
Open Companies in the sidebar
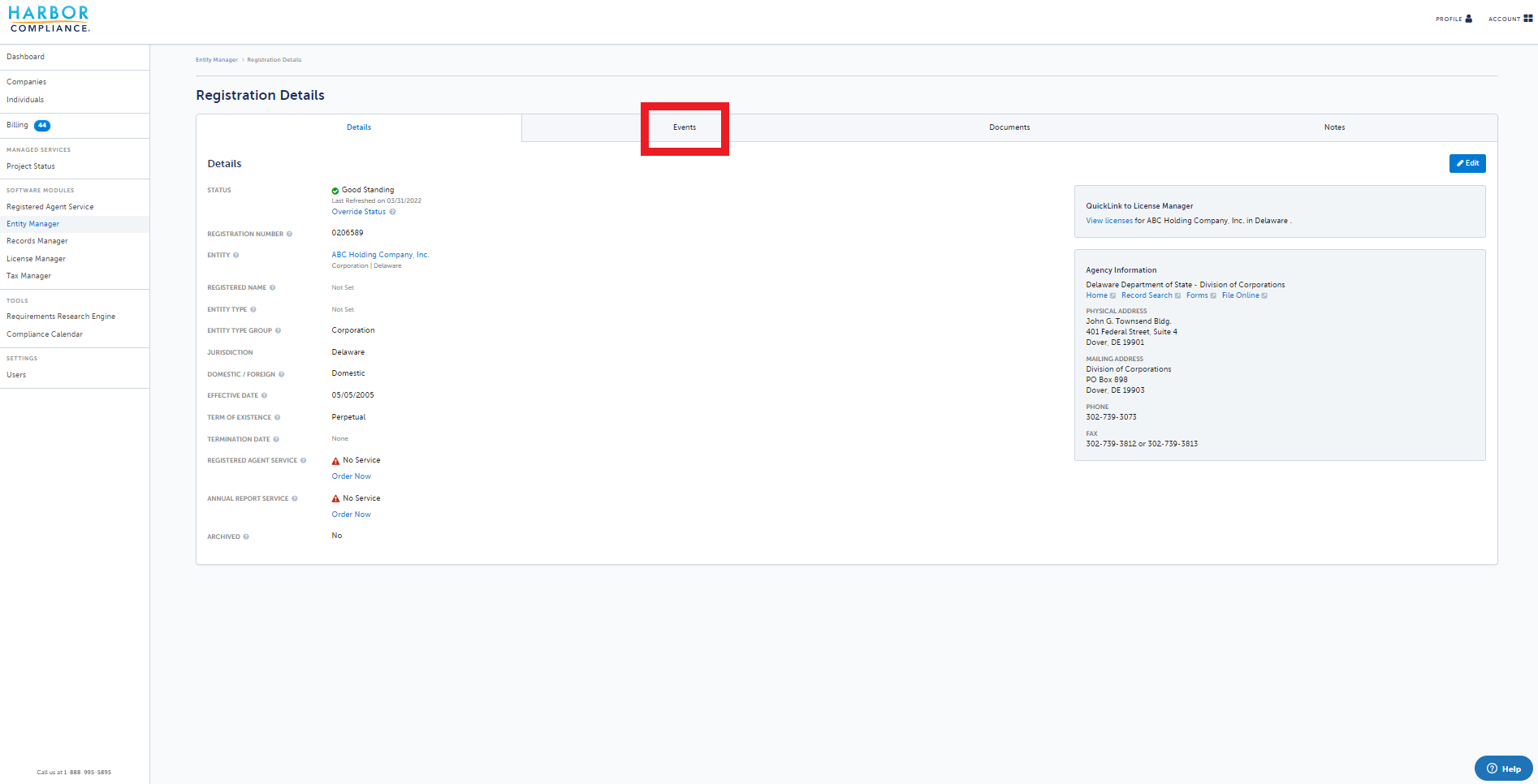point(27,82)
